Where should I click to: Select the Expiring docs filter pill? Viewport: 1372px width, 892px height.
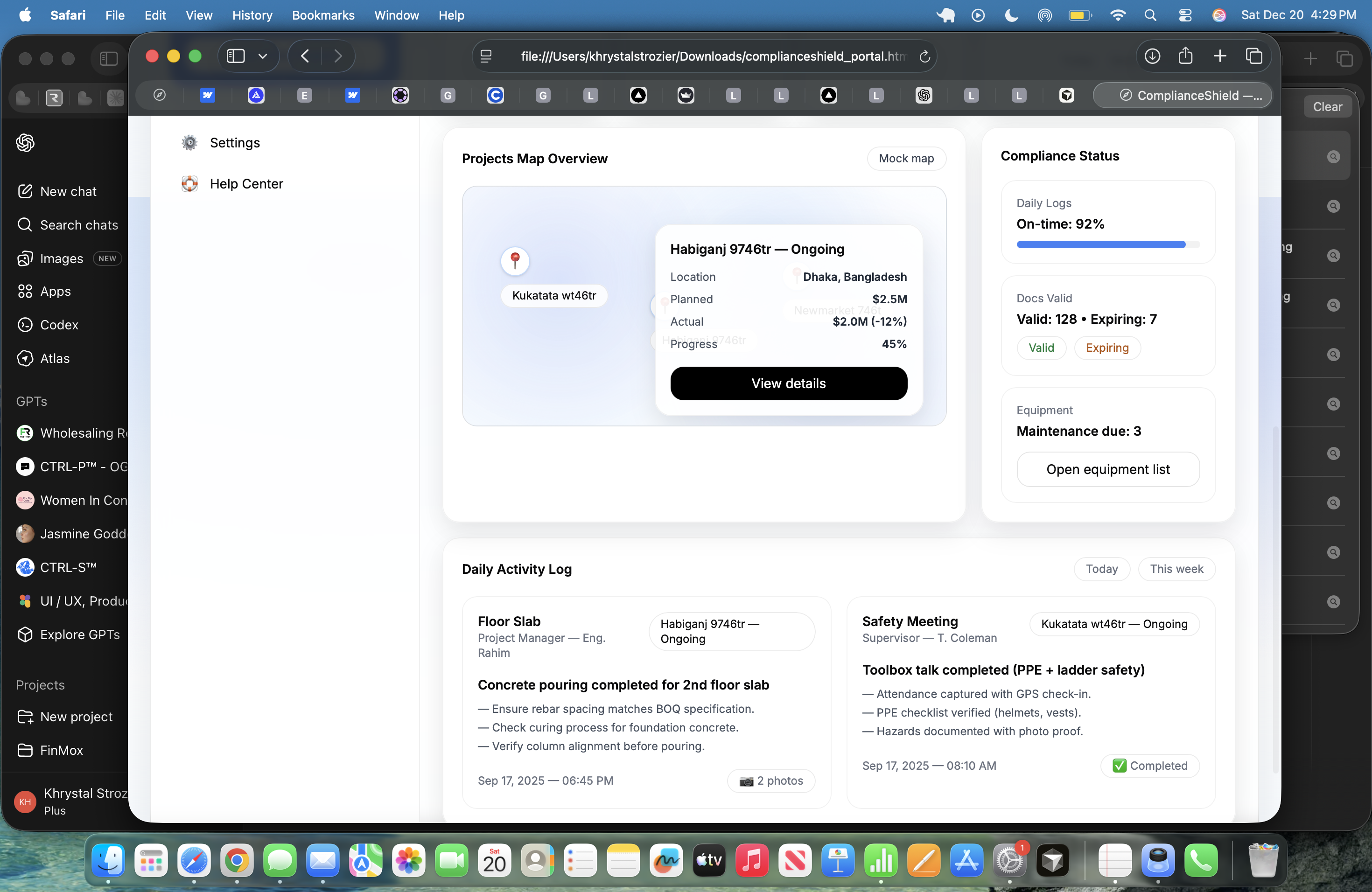pyautogui.click(x=1107, y=348)
